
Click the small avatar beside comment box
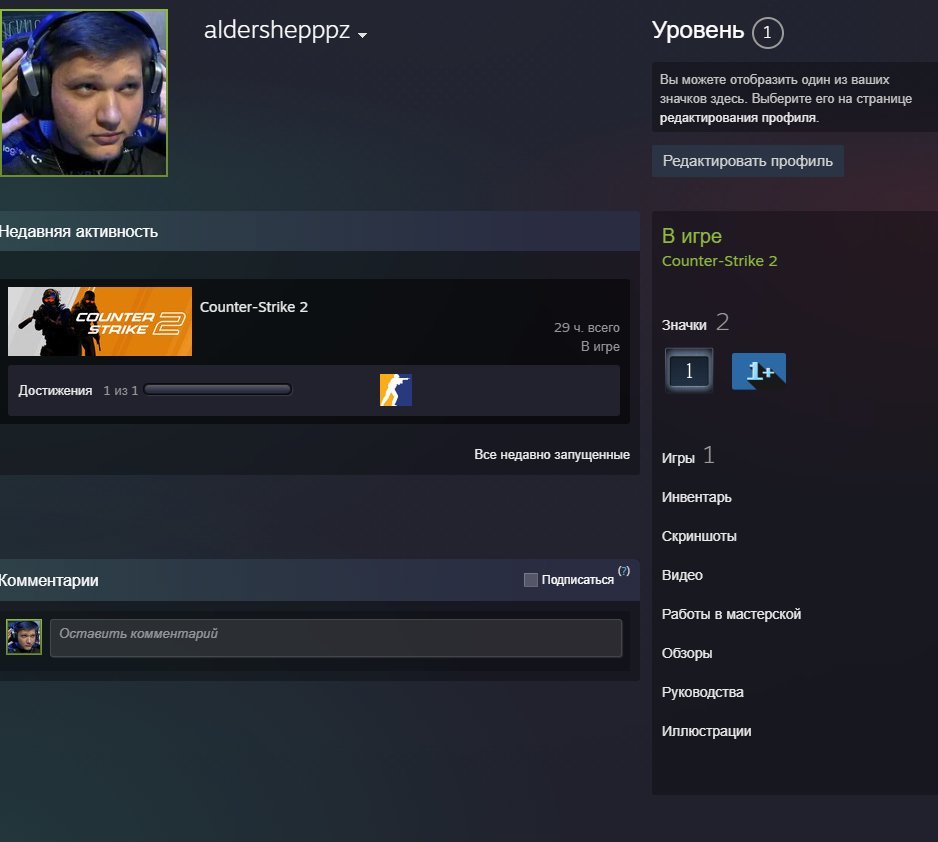coord(24,637)
